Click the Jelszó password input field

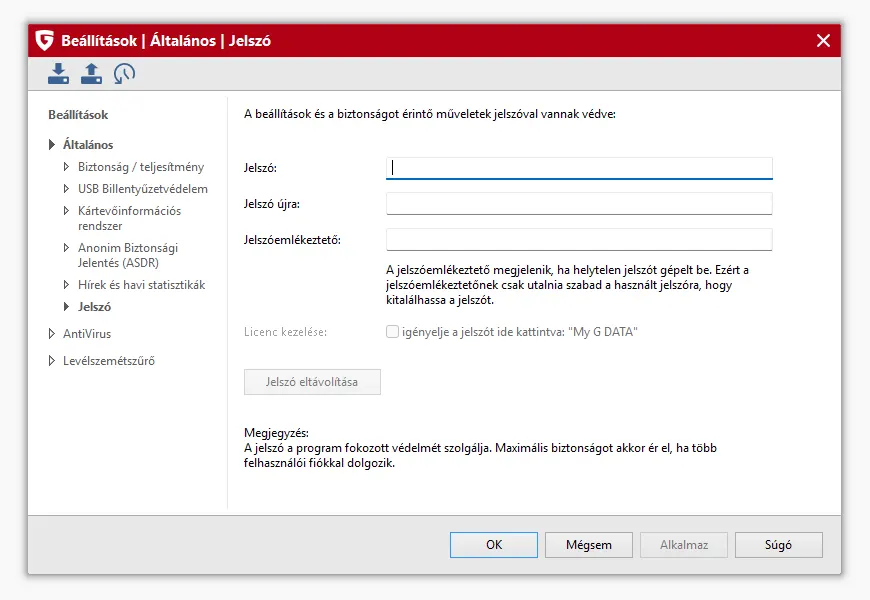[579, 168]
